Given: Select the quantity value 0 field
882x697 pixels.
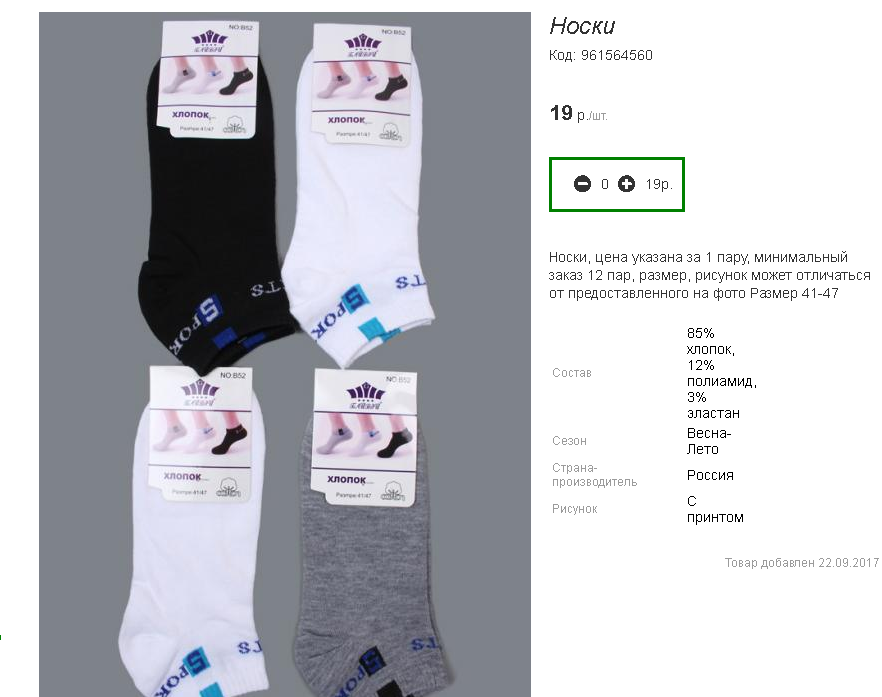Looking at the screenshot, I should 605,185.
